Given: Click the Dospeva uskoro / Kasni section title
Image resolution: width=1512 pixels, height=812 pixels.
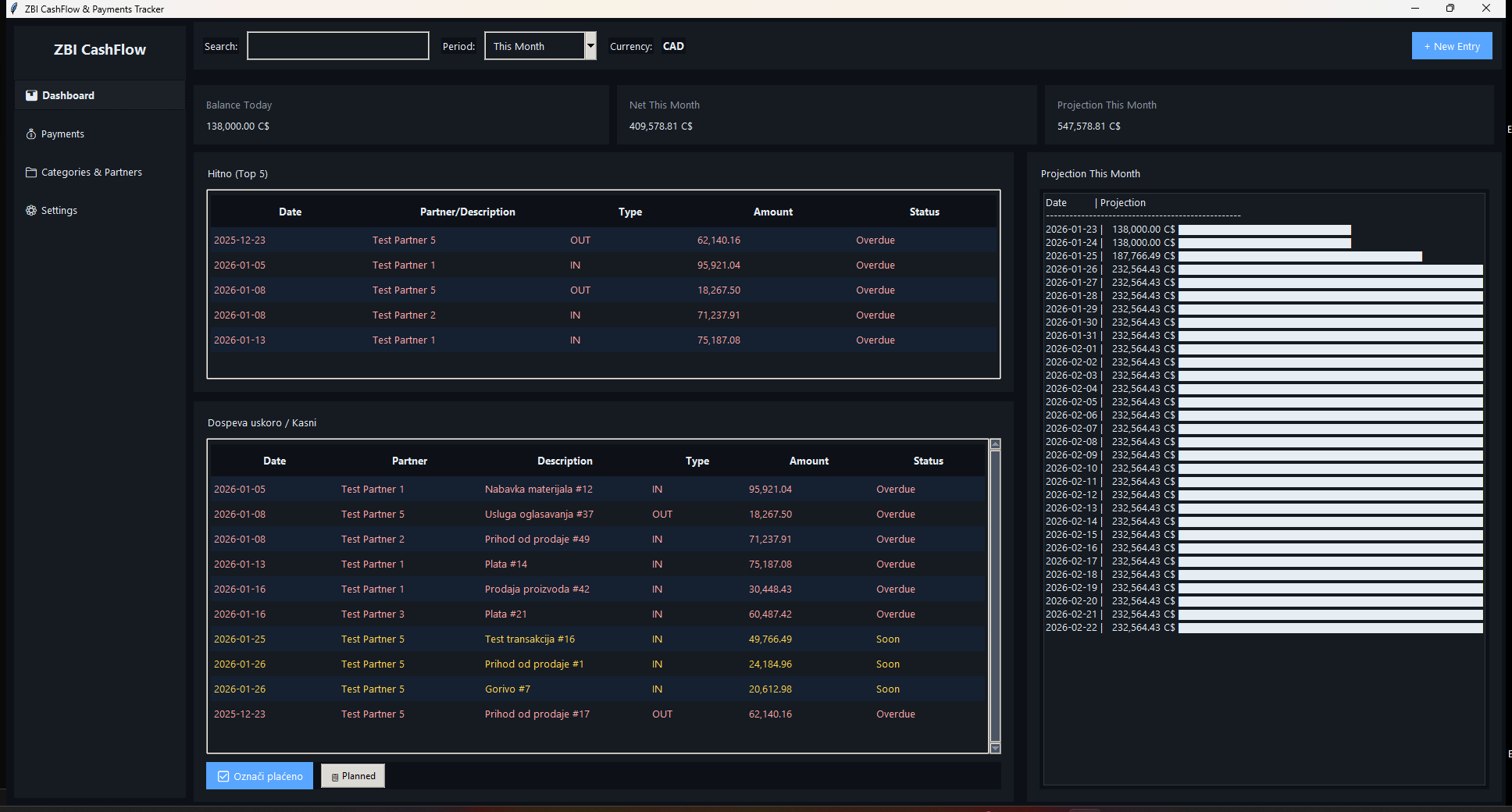Looking at the screenshot, I should (x=262, y=422).
